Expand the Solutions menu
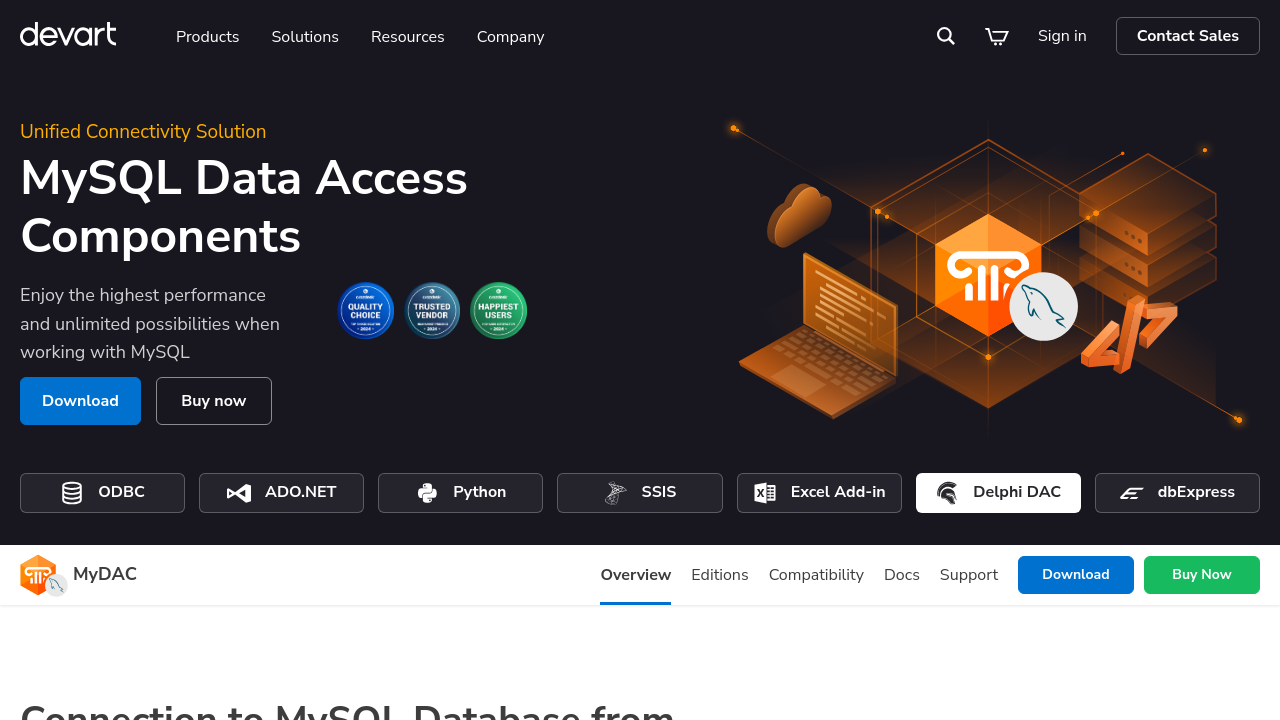 [305, 37]
